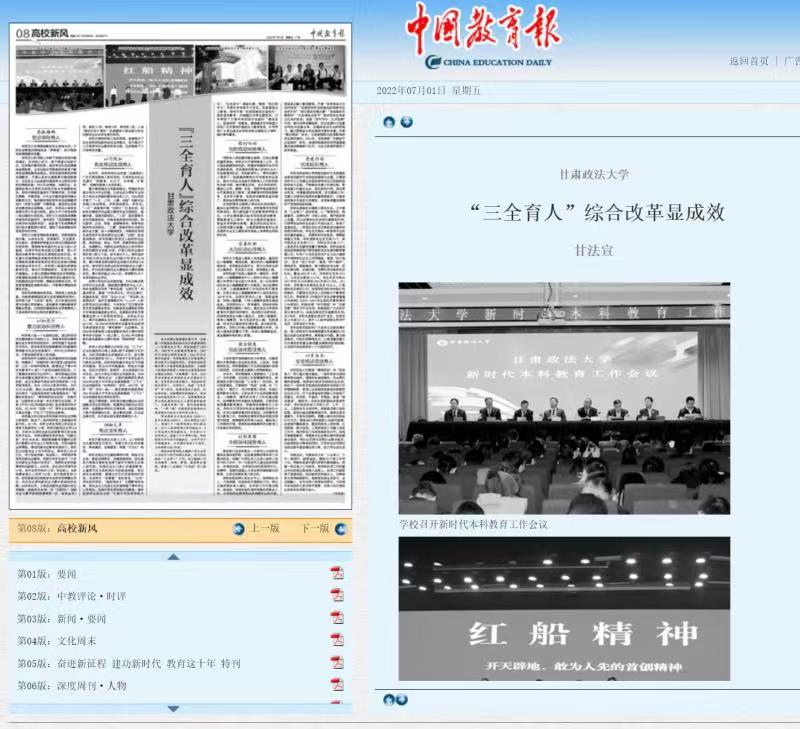The width and height of the screenshot is (800, 729).
Task: Expand page list with the down triangle
Action: click(173, 709)
